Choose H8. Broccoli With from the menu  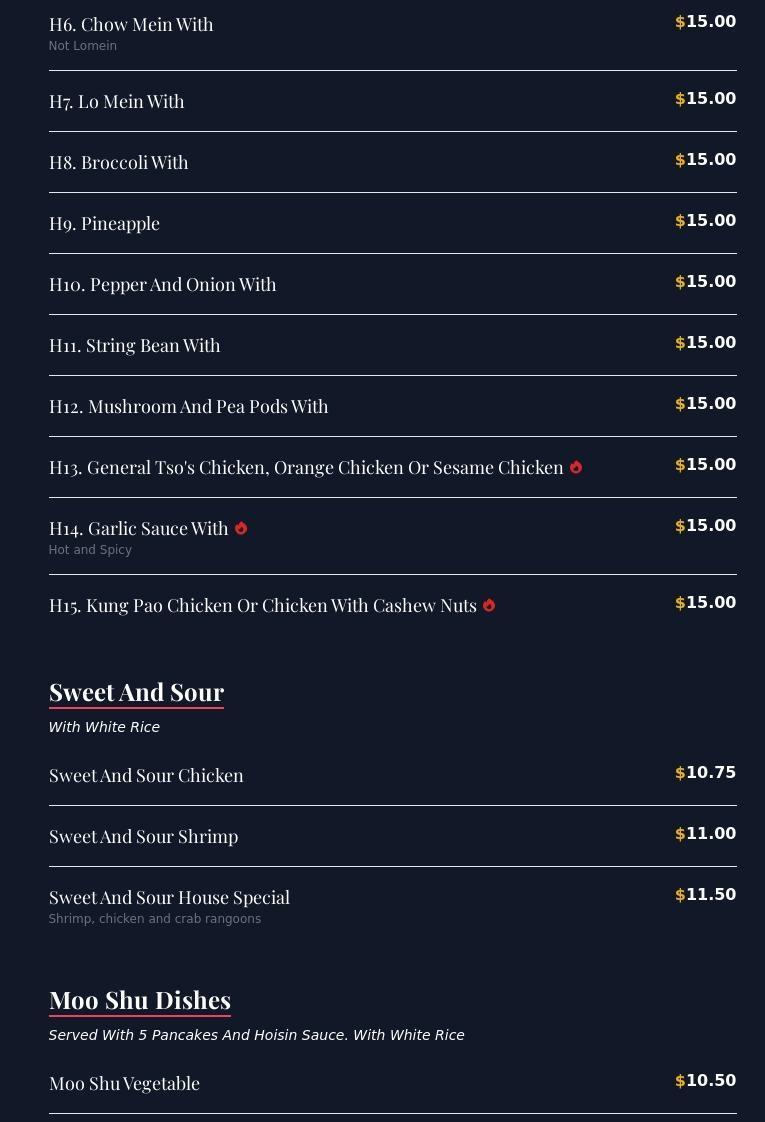click(x=119, y=162)
